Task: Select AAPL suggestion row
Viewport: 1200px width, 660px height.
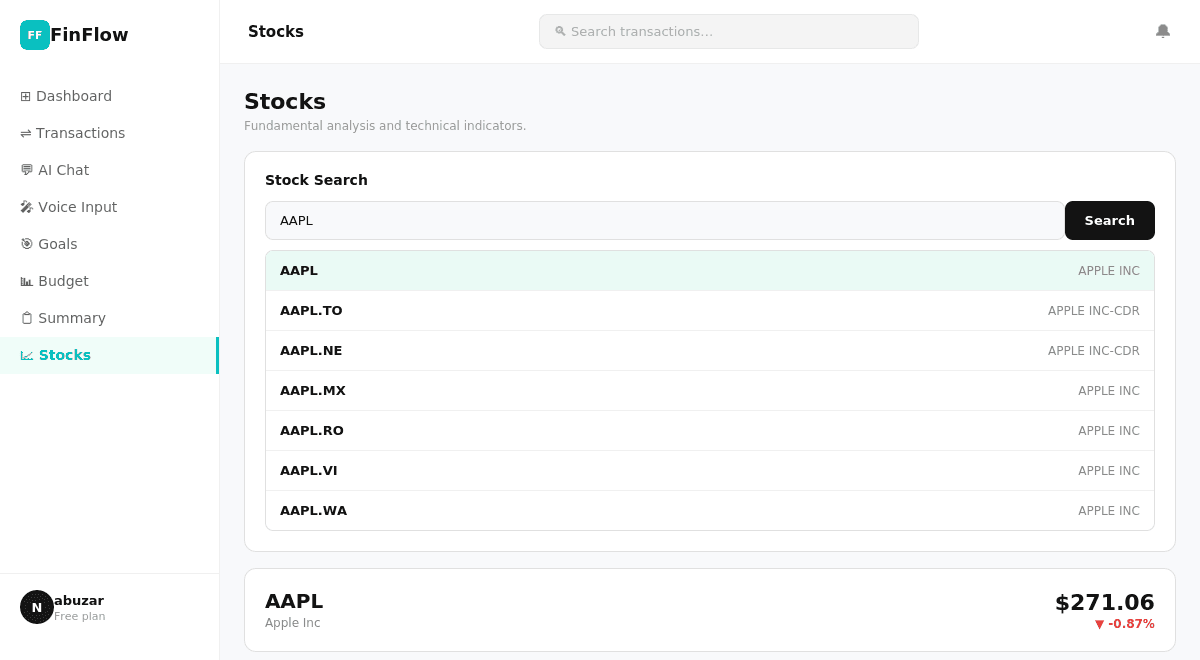Action: [710, 271]
